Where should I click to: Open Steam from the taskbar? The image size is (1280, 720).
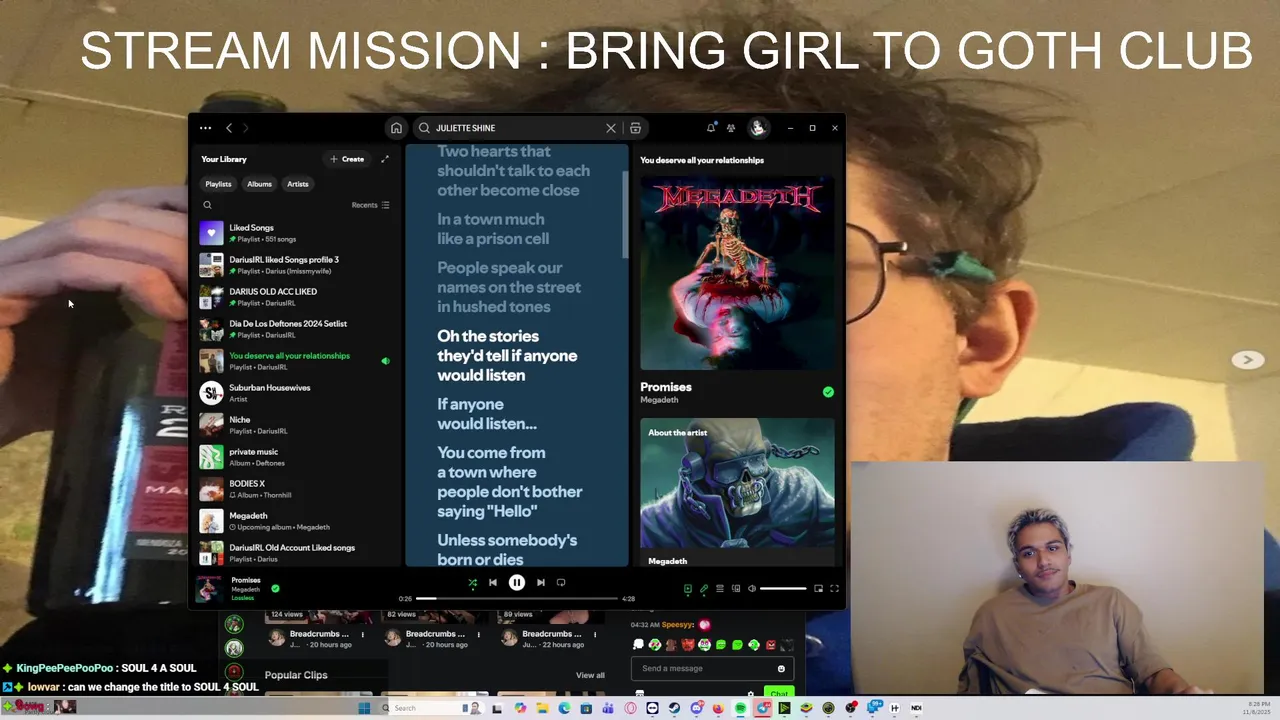[x=674, y=708]
